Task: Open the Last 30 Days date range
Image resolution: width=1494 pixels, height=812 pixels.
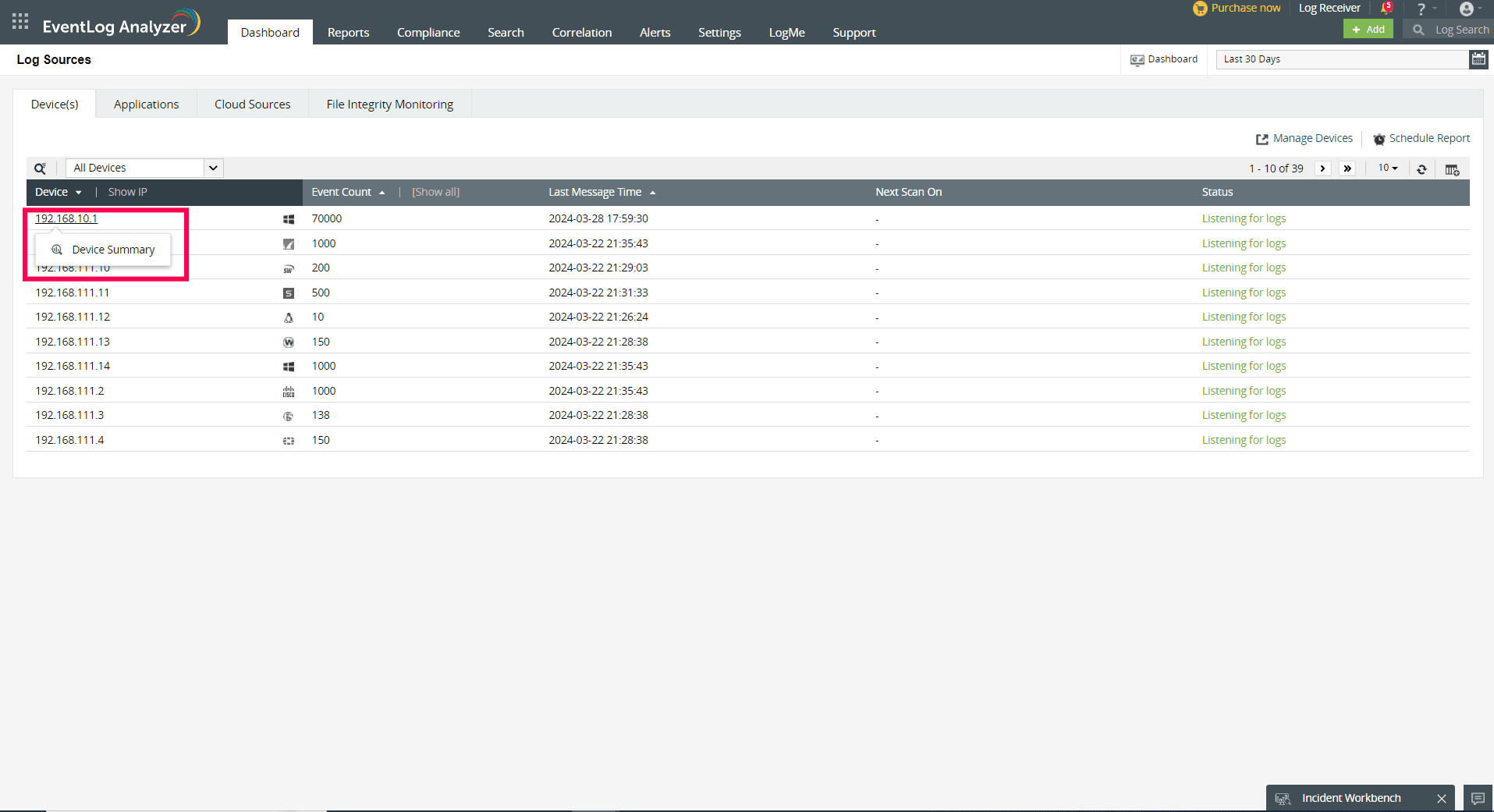Action: point(1342,59)
